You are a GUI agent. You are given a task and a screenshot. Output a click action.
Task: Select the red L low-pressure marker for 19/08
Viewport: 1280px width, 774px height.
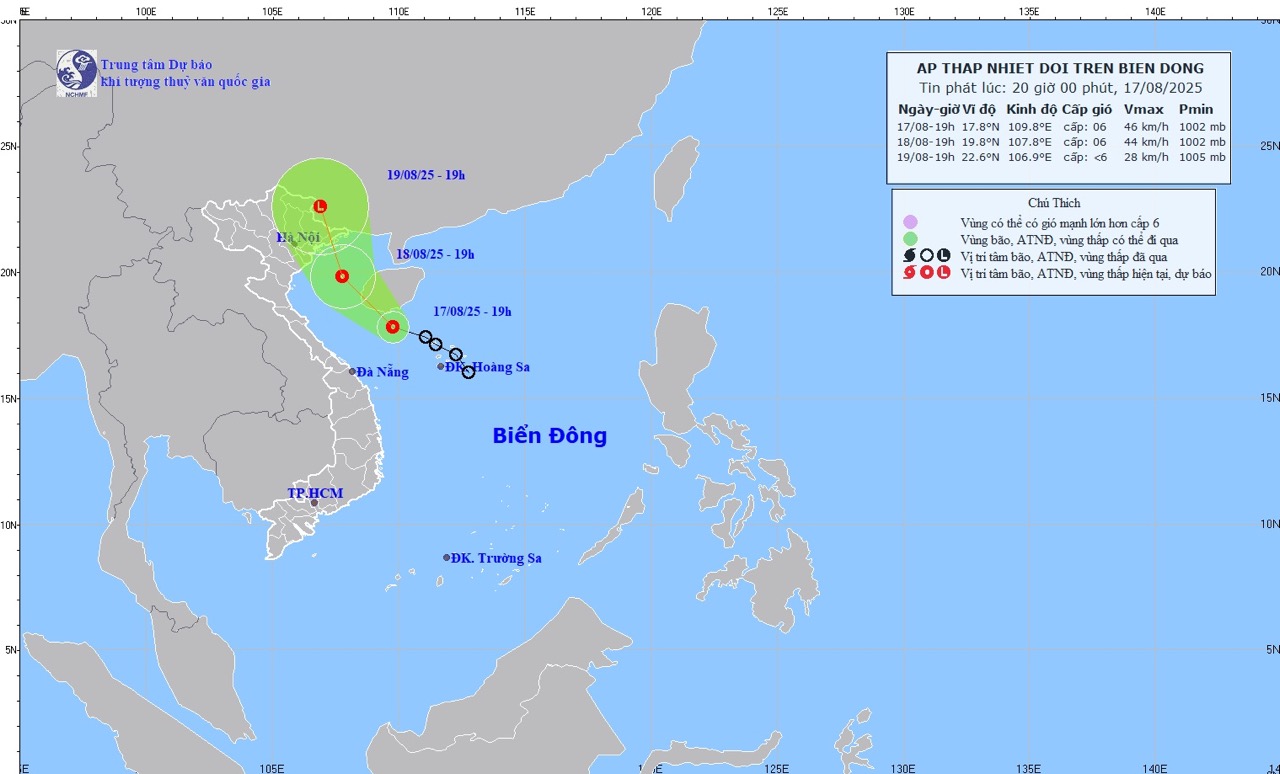(x=320, y=207)
